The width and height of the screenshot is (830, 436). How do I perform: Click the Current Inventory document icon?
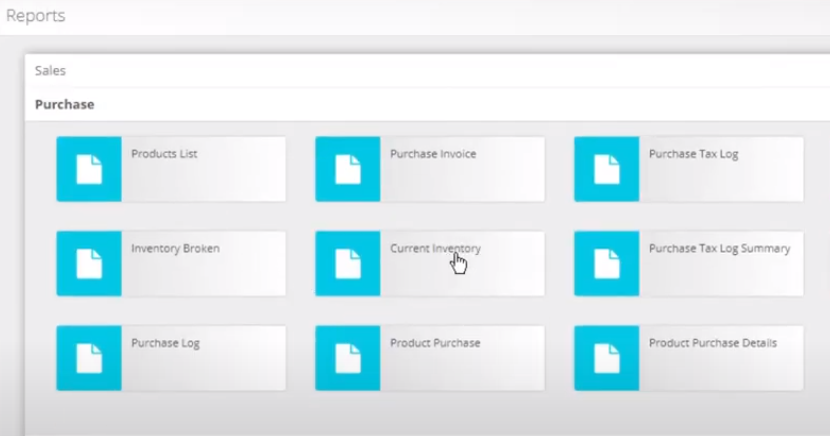[x=348, y=264]
